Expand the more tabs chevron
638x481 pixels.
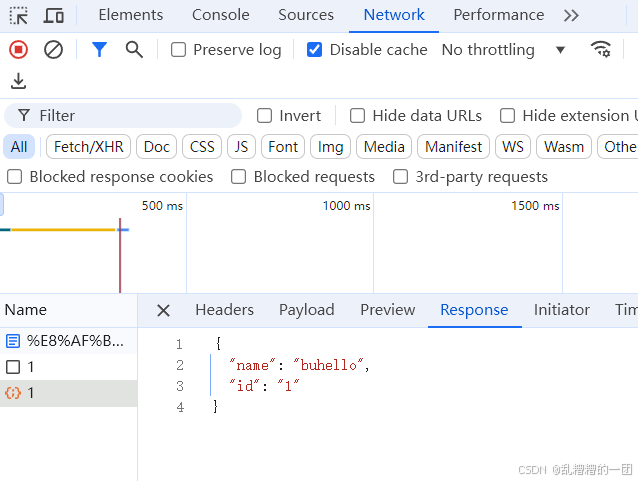click(571, 15)
